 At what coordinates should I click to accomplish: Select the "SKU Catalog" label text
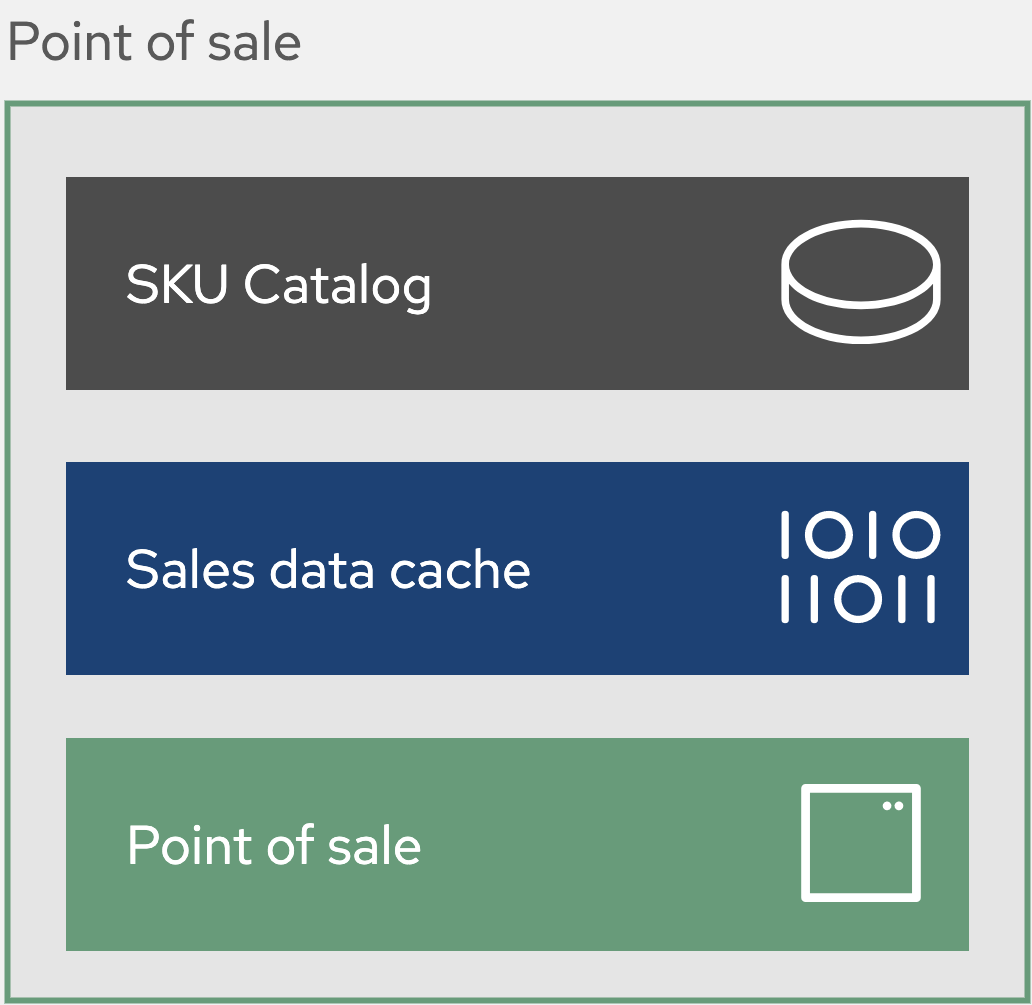[278, 285]
